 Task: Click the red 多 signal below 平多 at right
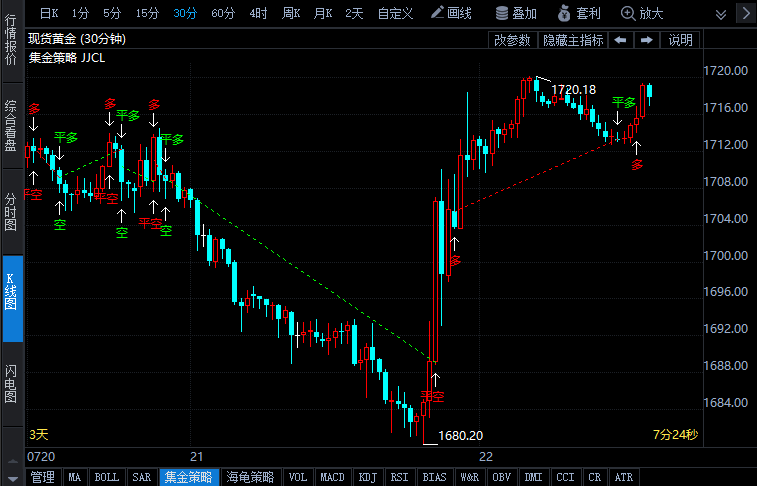click(x=637, y=165)
